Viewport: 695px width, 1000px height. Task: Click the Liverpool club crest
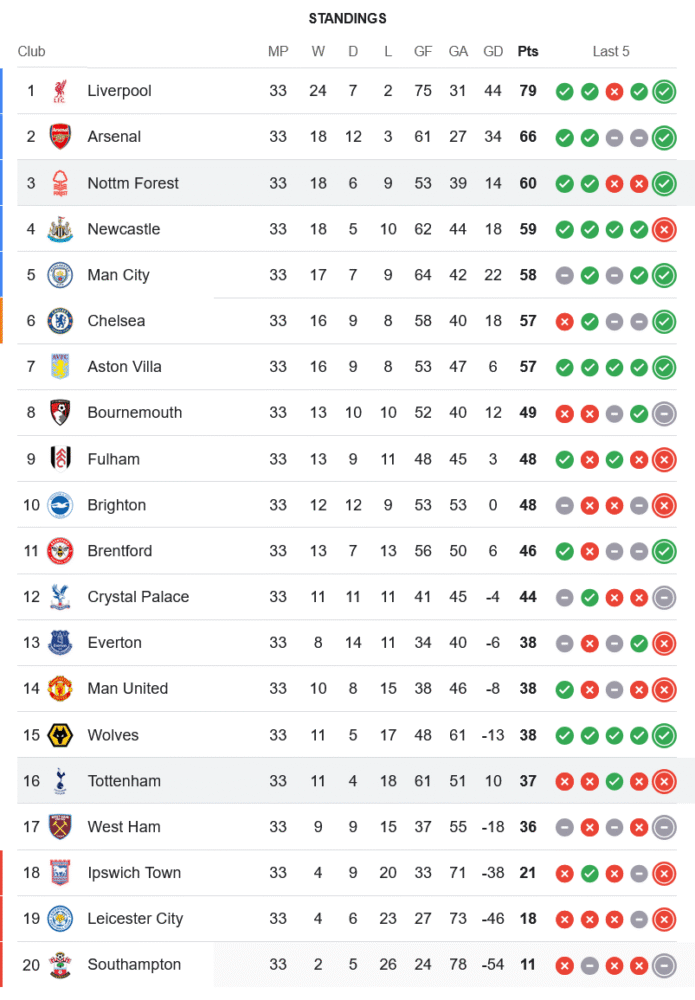(x=60, y=91)
